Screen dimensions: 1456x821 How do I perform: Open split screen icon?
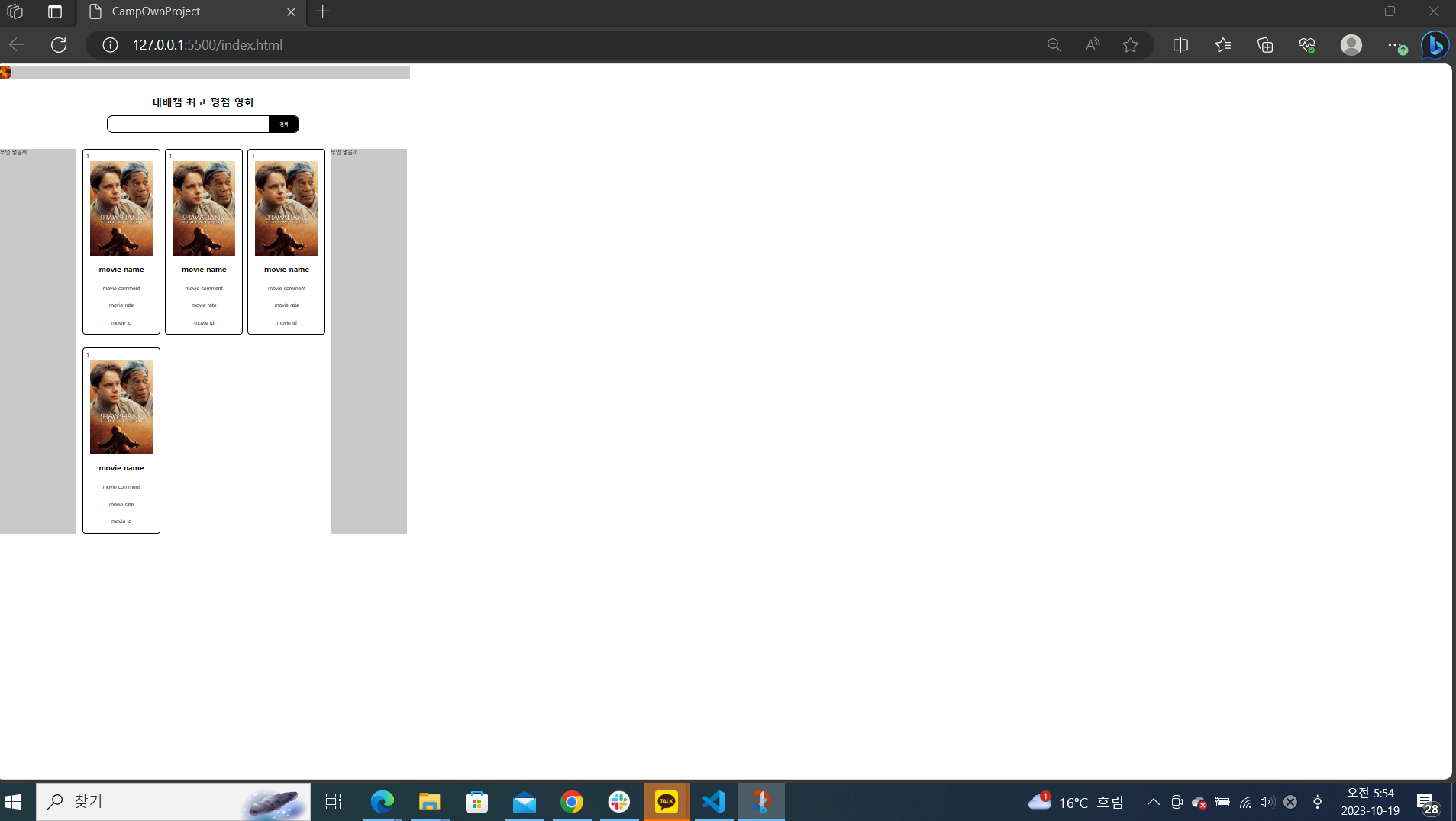point(1180,45)
